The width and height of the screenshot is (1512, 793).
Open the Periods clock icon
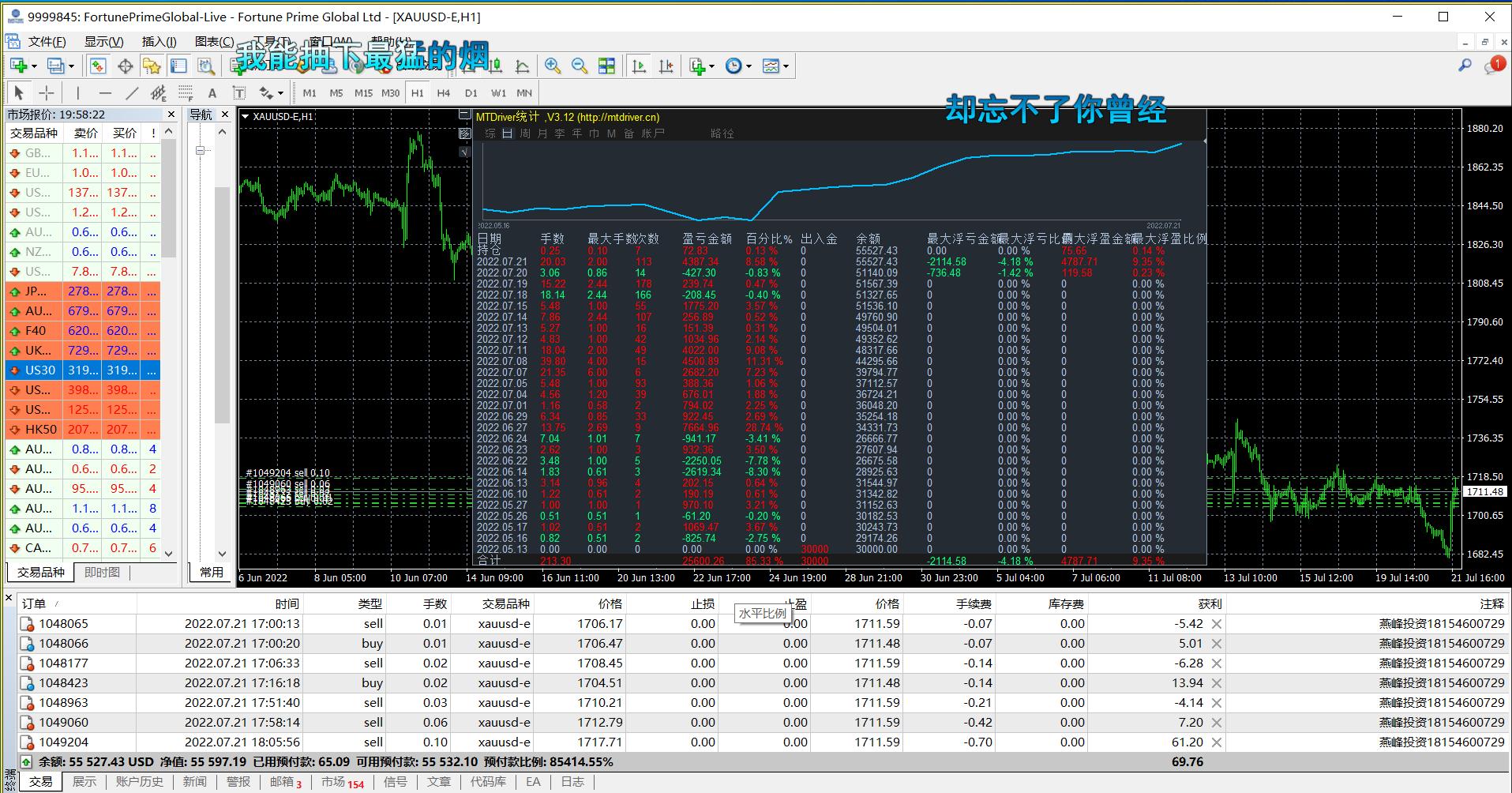tap(733, 66)
